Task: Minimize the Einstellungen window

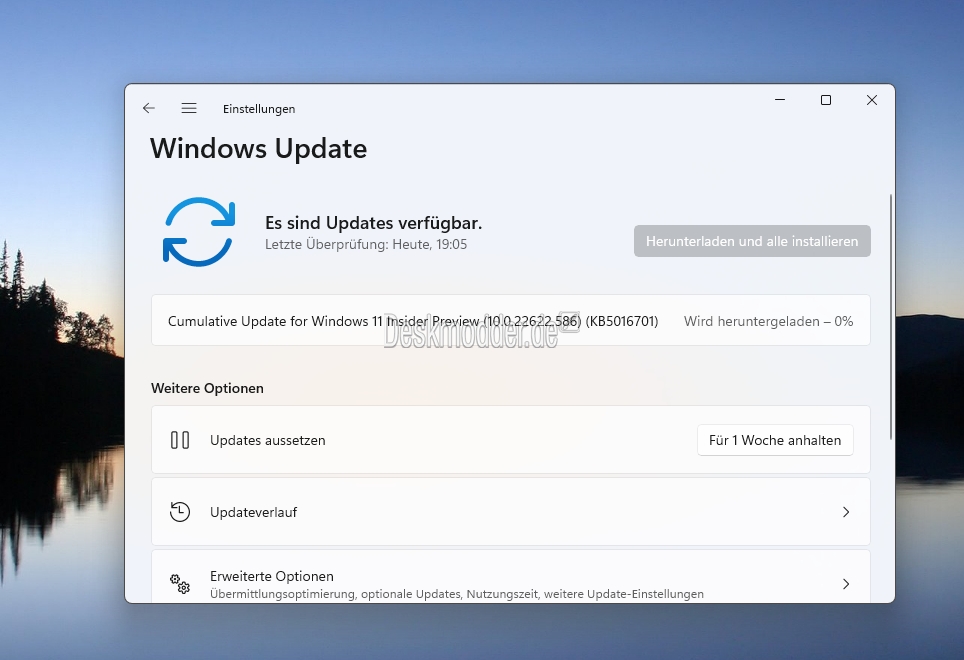Action: pyautogui.click(x=780, y=100)
